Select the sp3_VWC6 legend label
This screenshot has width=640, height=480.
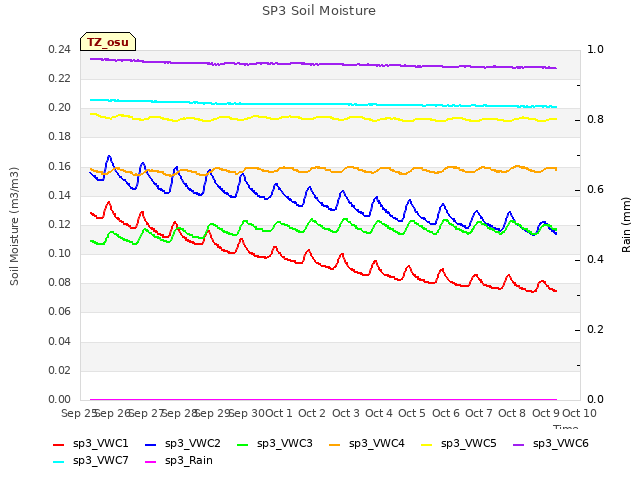pos(560,444)
